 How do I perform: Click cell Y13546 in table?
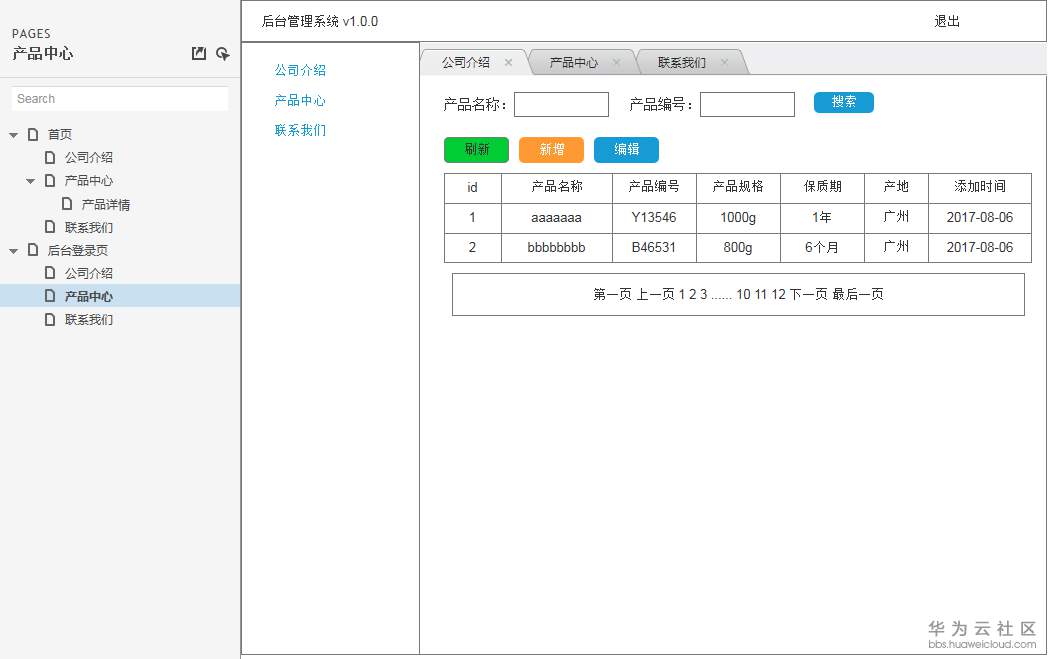pyautogui.click(x=654, y=218)
